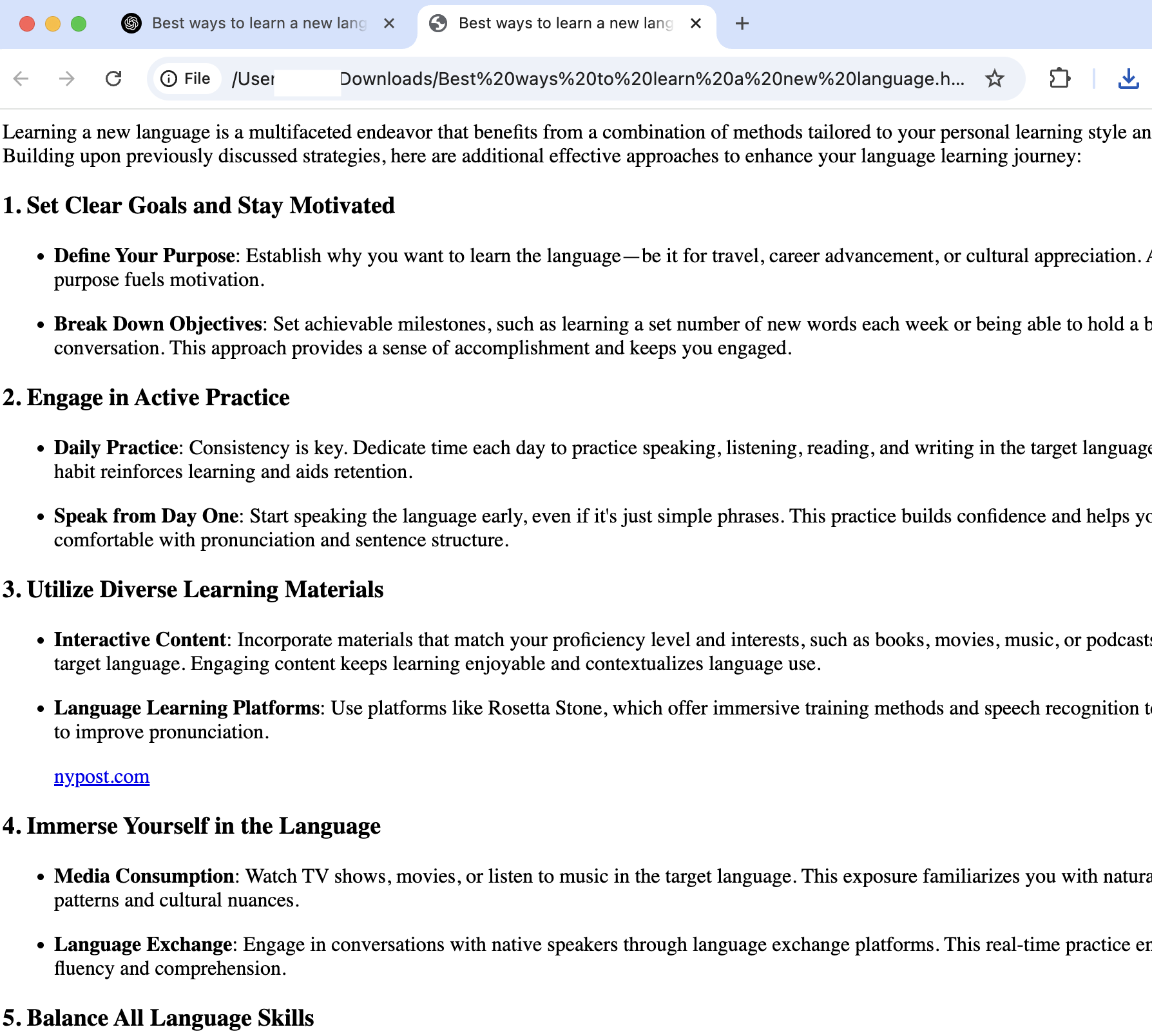Reload the current page
This screenshot has height=1036, width=1152.
click(113, 79)
